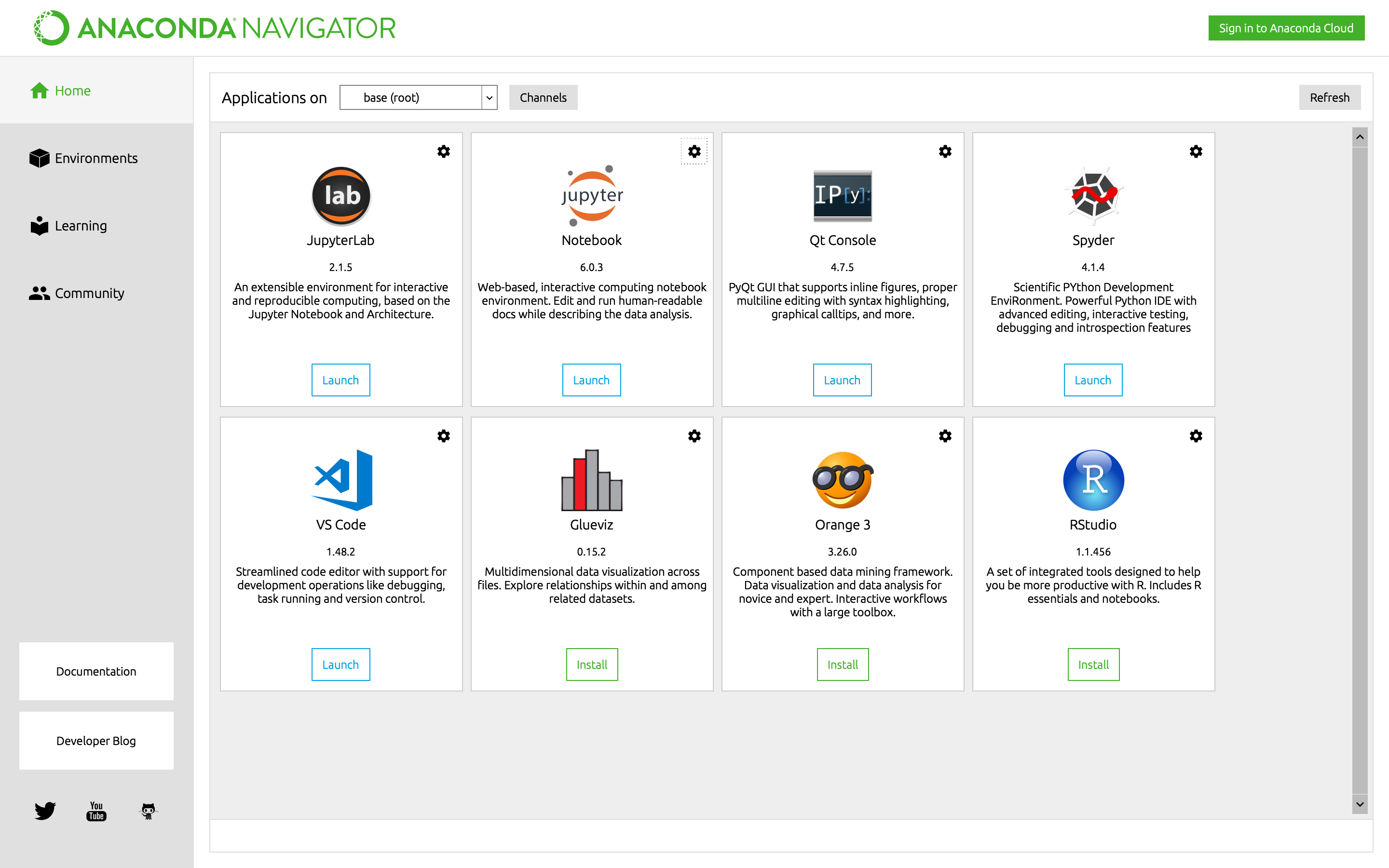Click the Glueviz gear icon
Image resolution: width=1389 pixels, height=868 pixels.
[694, 436]
